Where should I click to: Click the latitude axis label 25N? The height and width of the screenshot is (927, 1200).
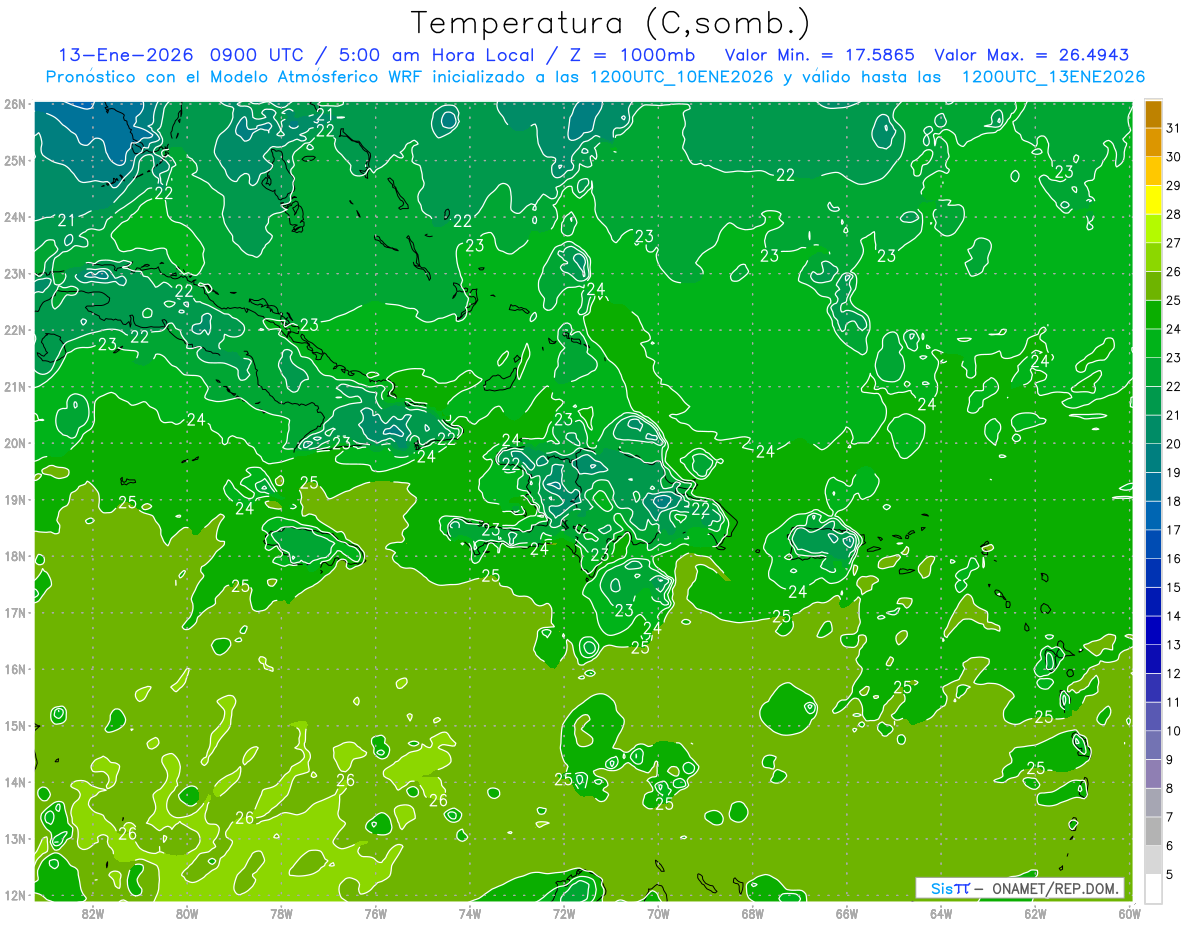pyautogui.click(x=14, y=160)
